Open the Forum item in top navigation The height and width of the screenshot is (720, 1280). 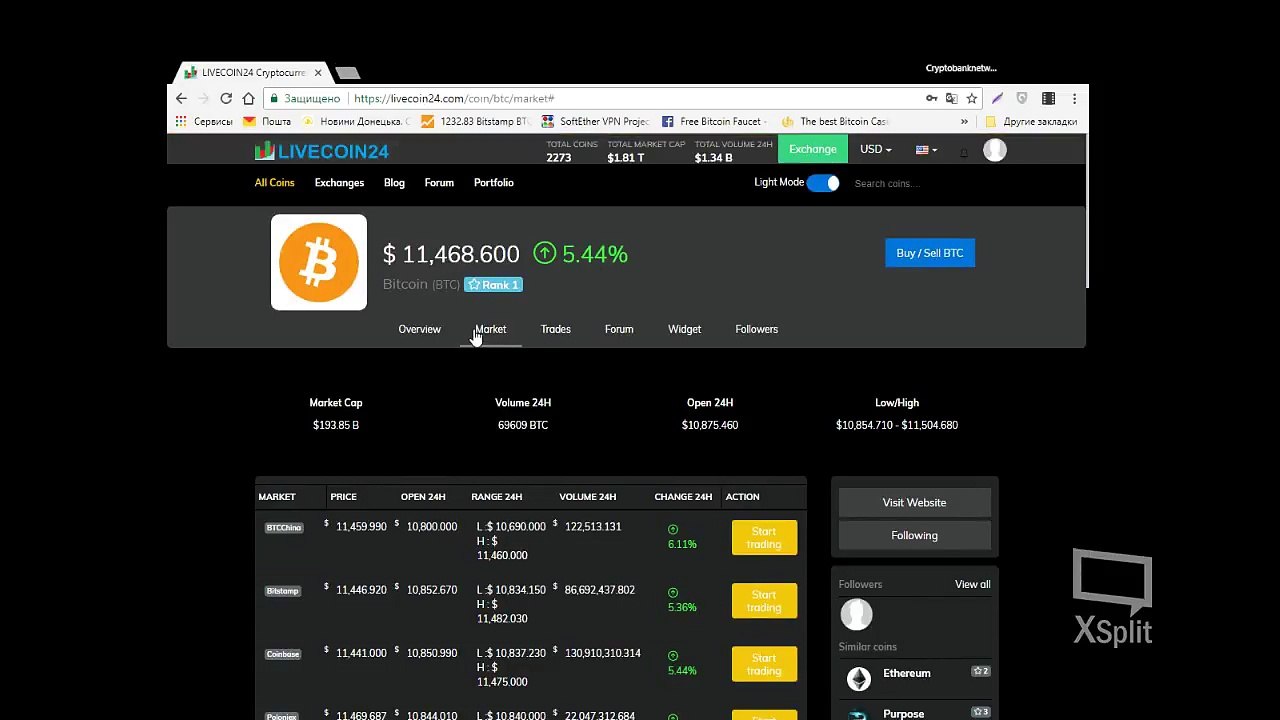click(439, 183)
